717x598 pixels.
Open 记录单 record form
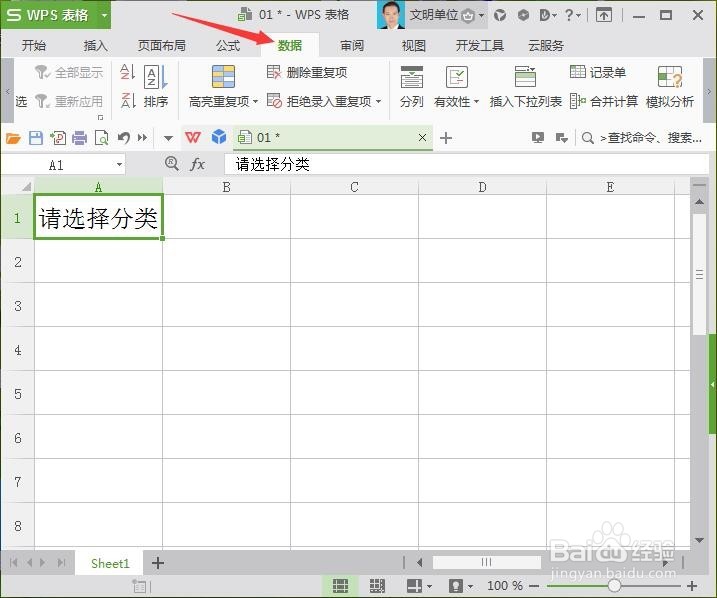point(598,72)
